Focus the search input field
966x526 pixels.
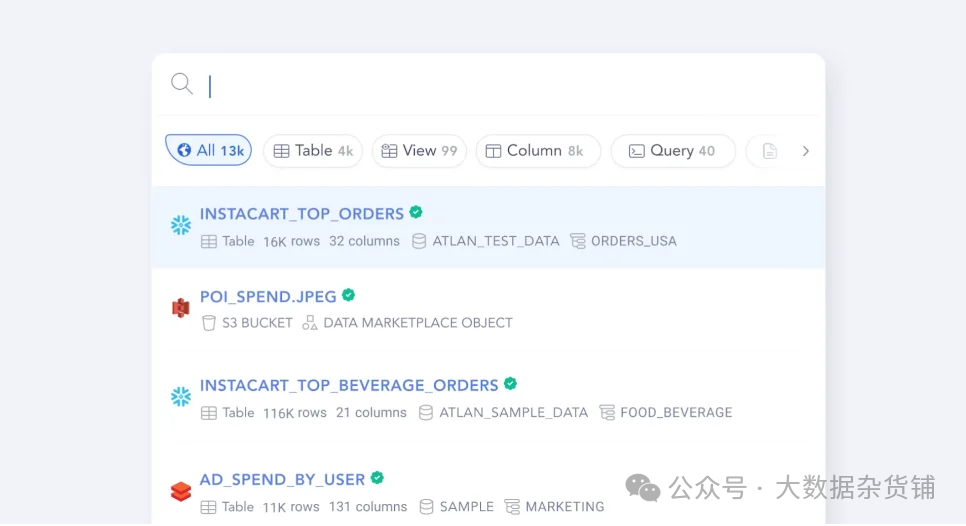coord(500,86)
